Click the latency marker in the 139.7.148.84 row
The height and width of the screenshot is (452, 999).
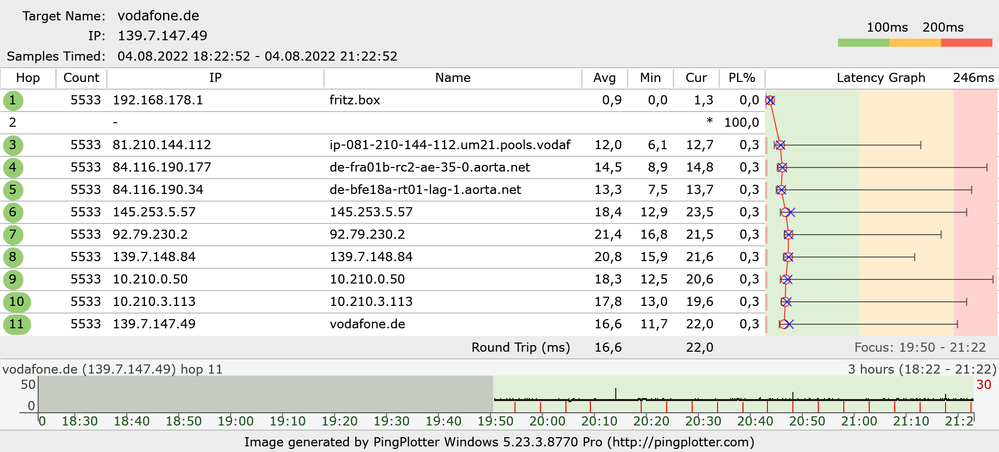click(x=788, y=257)
